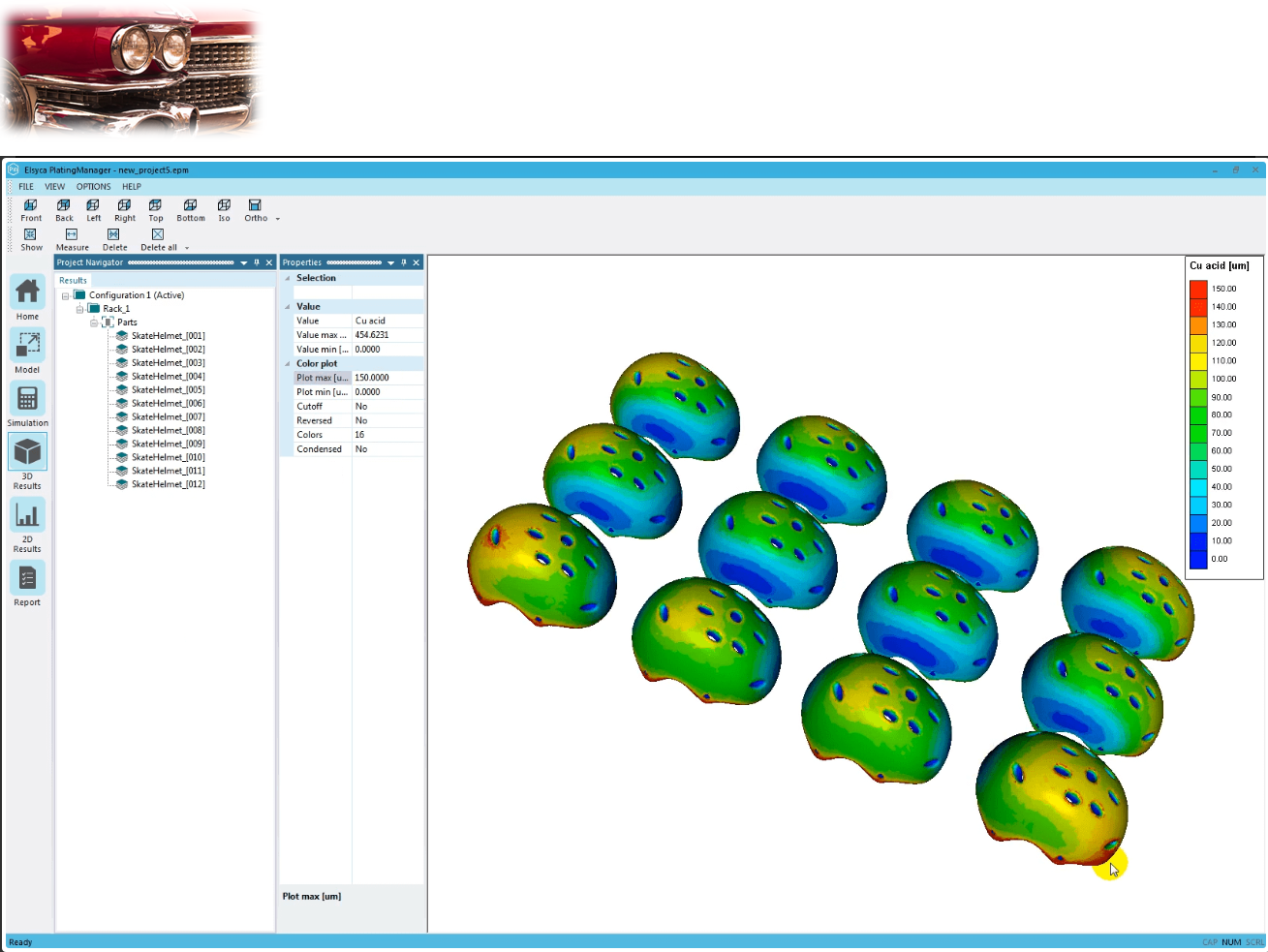This screenshot has height=952, width=1268.
Task: Toggle the Reversed property value
Action: click(387, 421)
